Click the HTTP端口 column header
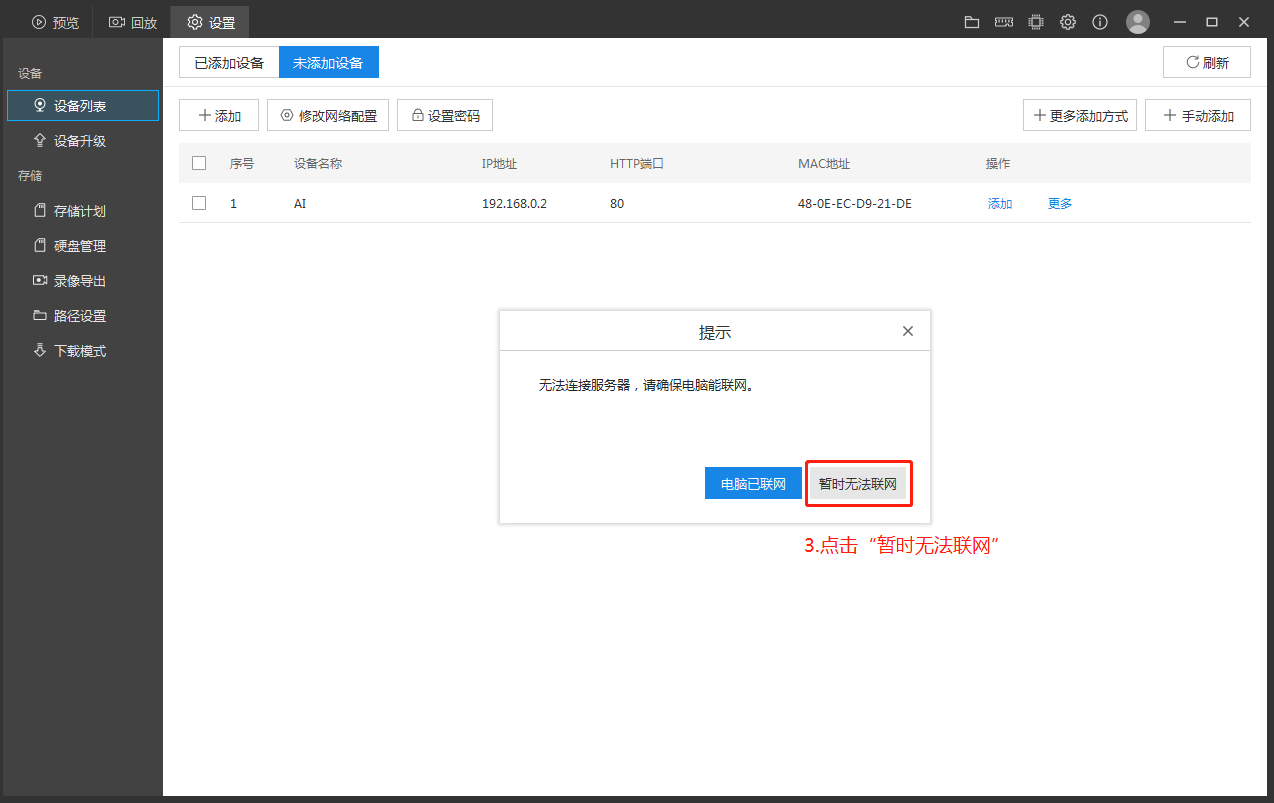Screen dimensions: 1274x803 (638, 164)
